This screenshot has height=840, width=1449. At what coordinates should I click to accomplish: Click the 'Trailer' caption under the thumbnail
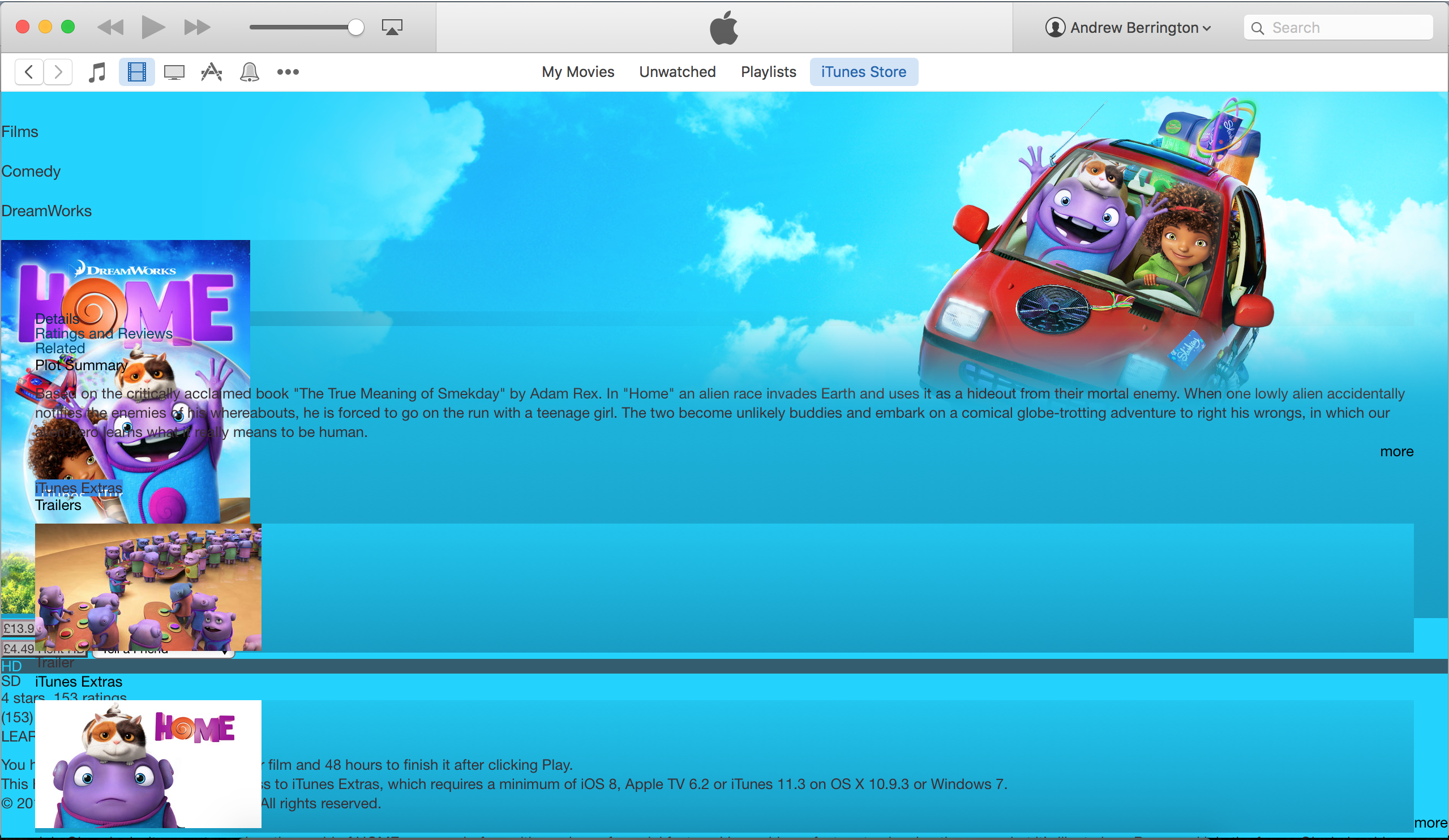(55, 662)
